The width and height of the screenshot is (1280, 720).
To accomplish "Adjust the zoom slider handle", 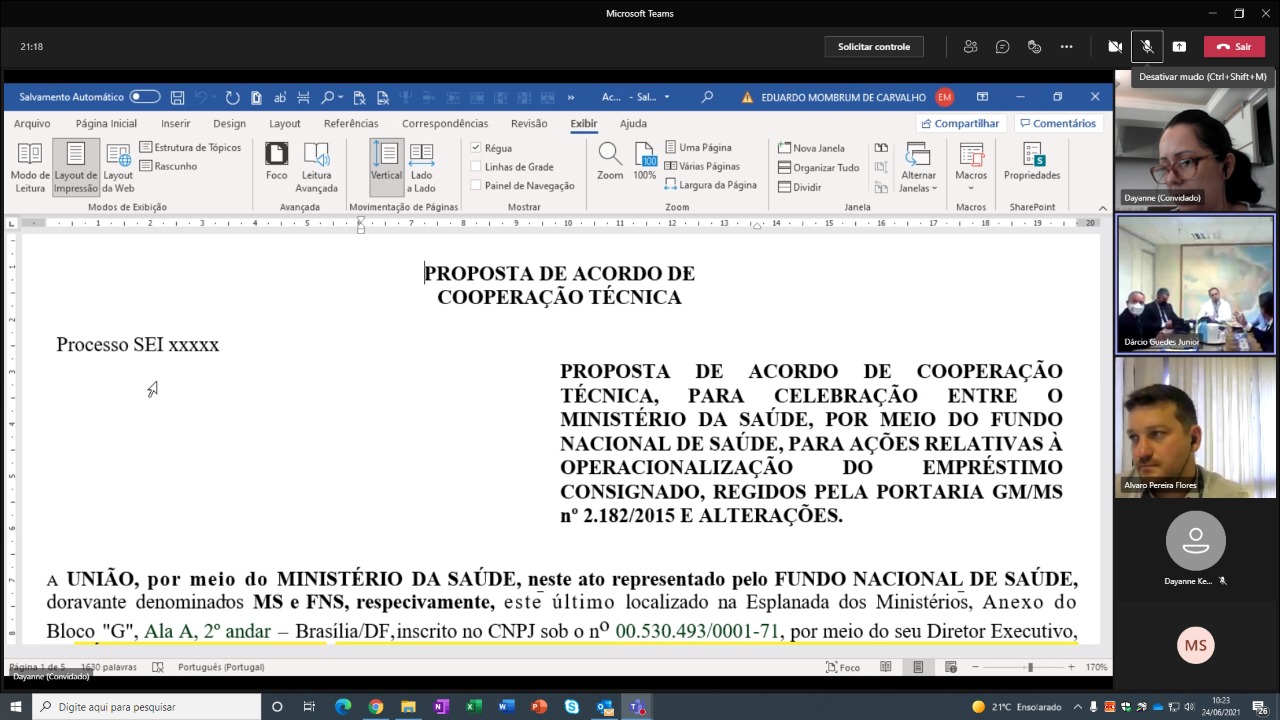I will point(1030,667).
